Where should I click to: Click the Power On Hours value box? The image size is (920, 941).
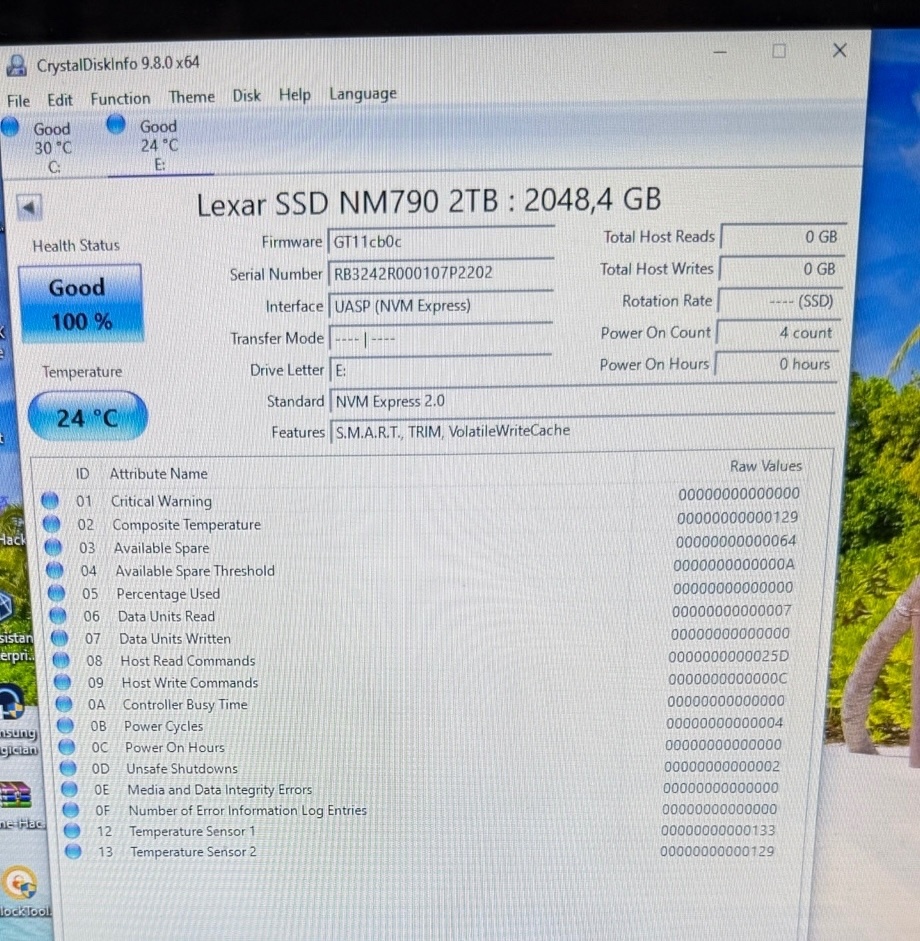[x=777, y=364]
